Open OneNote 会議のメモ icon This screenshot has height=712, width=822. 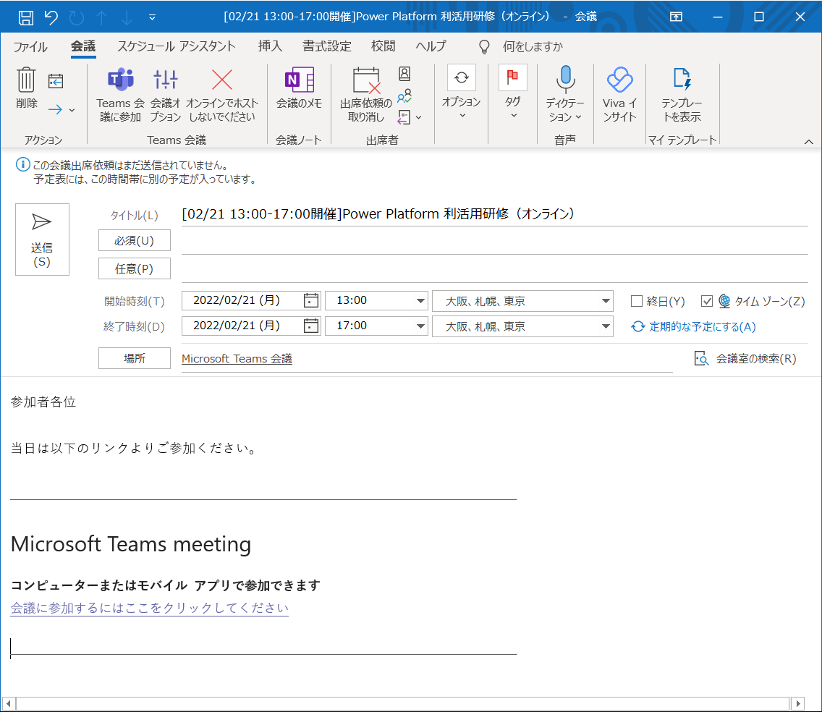(x=299, y=80)
